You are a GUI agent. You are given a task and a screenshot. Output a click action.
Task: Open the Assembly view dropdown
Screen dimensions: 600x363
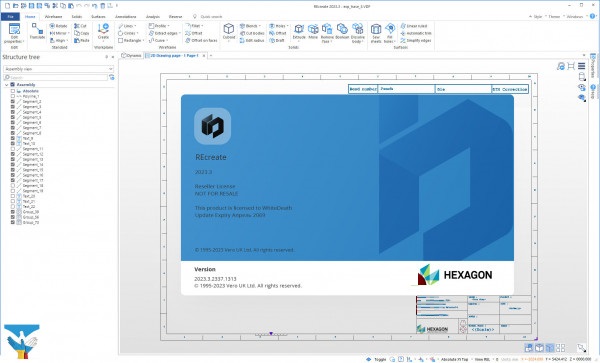(x=59, y=69)
